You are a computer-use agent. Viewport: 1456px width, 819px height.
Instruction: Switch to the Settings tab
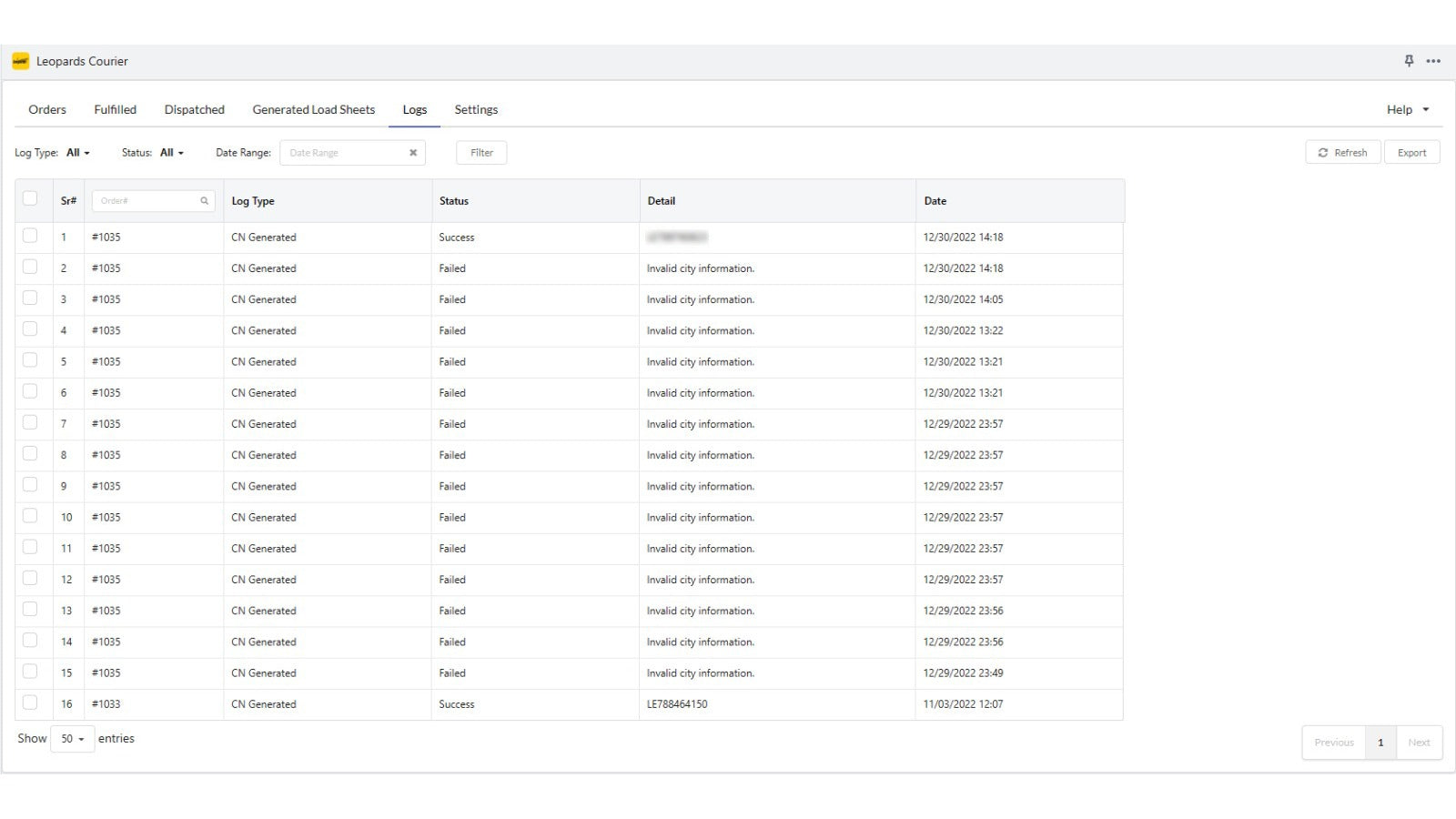[476, 109]
